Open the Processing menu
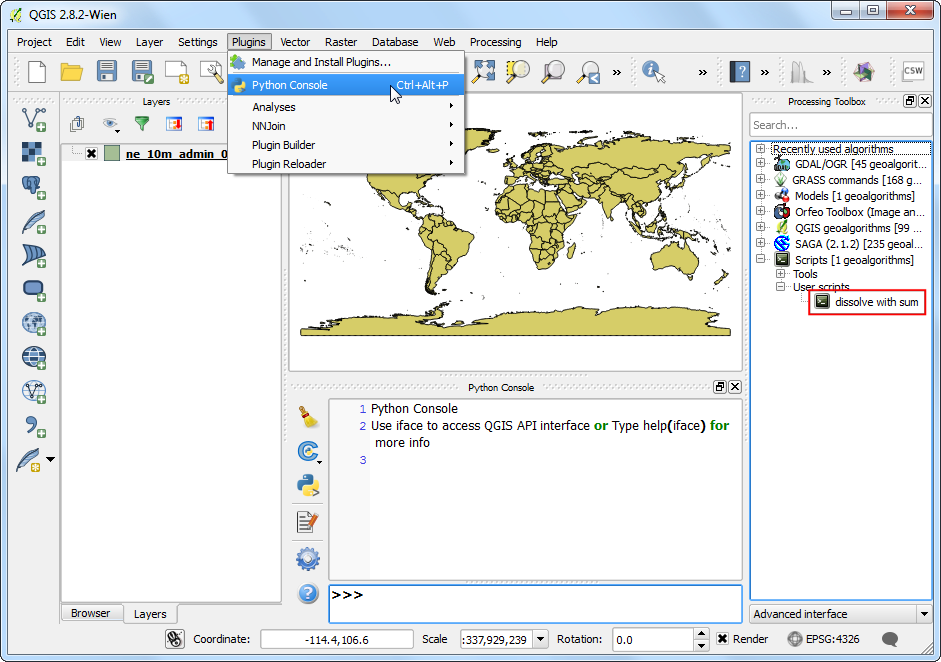The image size is (941, 662). [x=495, y=42]
